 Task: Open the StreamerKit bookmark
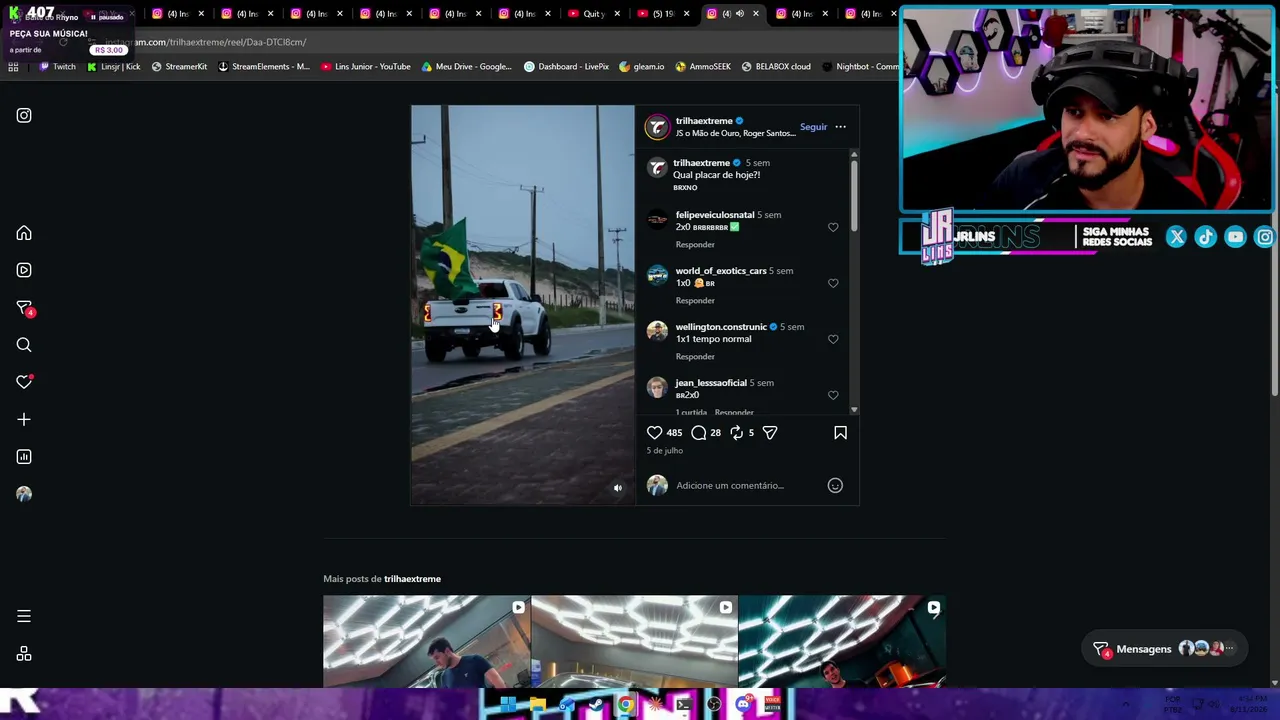coord(179,67)
